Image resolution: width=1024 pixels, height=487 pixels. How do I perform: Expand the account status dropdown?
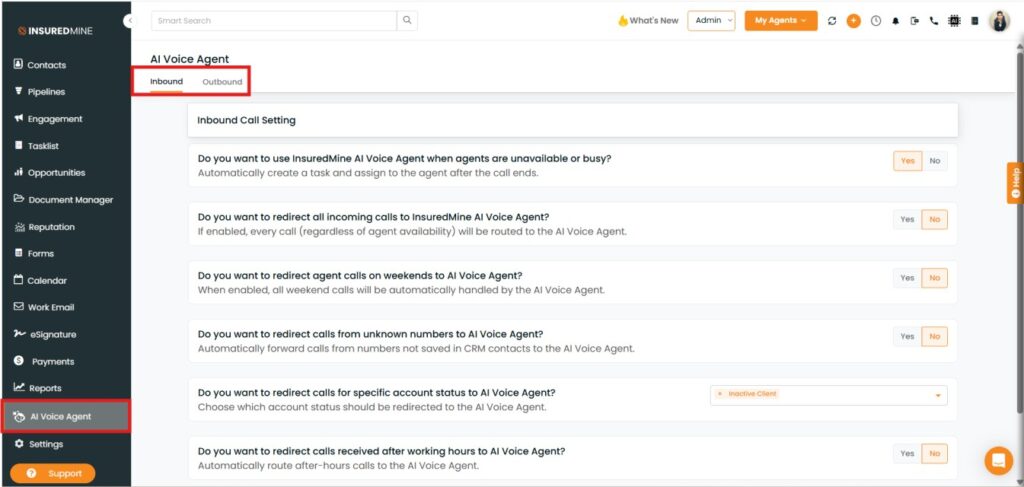tap(938, 395)
